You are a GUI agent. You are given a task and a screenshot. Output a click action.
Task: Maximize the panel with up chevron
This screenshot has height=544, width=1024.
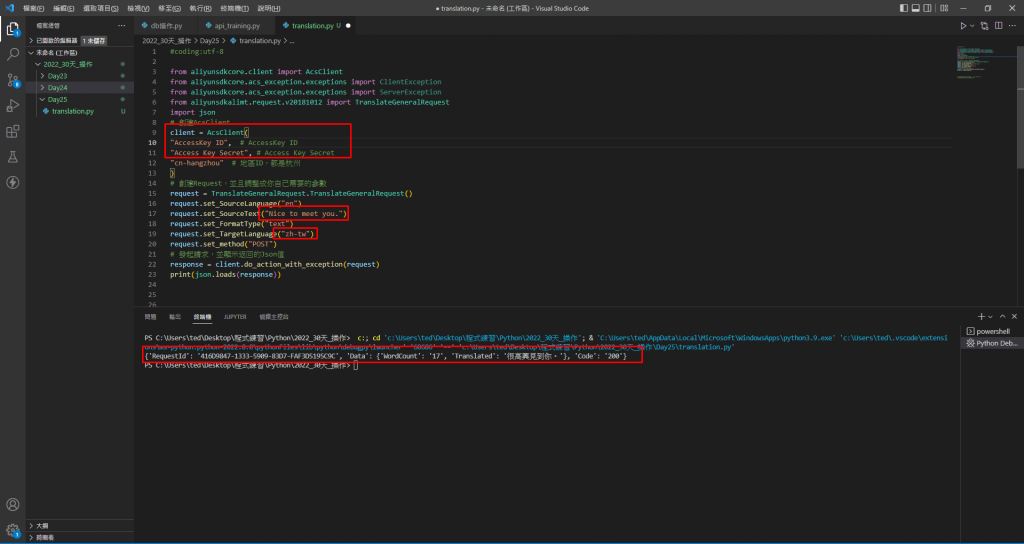[1002, 316]
